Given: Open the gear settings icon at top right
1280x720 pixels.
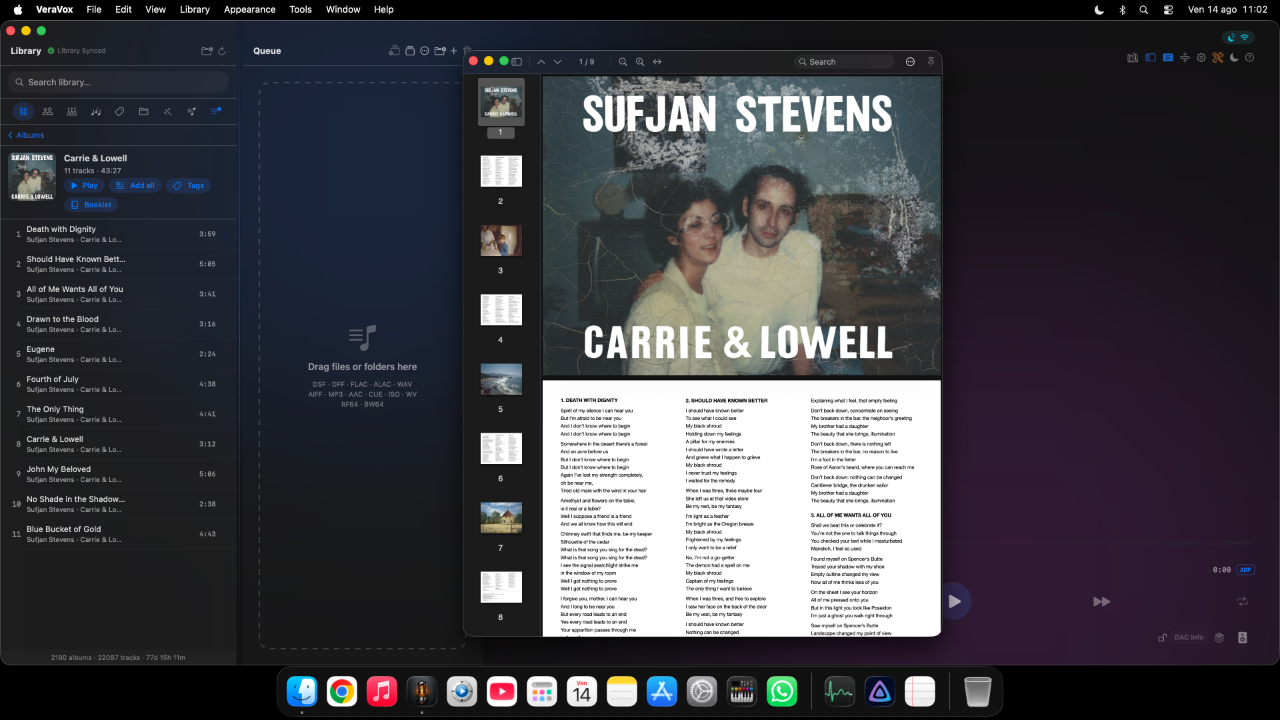Looking at the screenshot, I should pos(1201,57).
